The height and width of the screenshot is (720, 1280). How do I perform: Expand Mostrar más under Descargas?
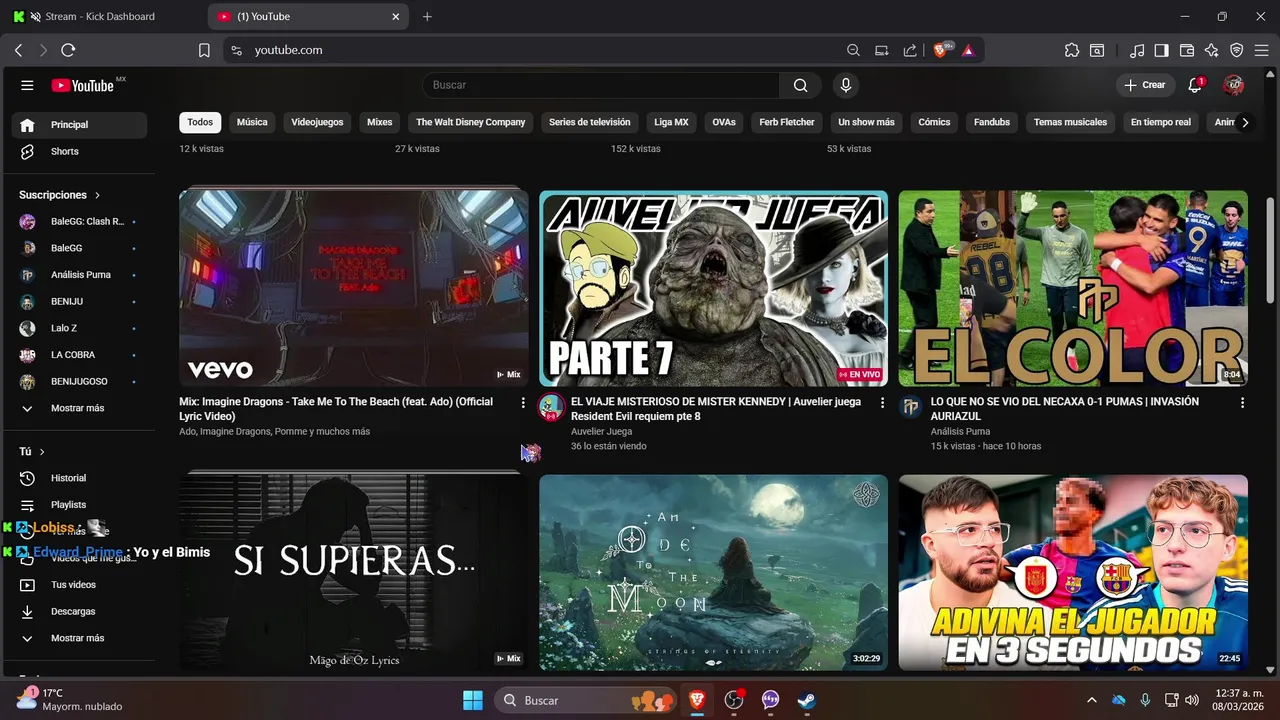tap(77, 638)
